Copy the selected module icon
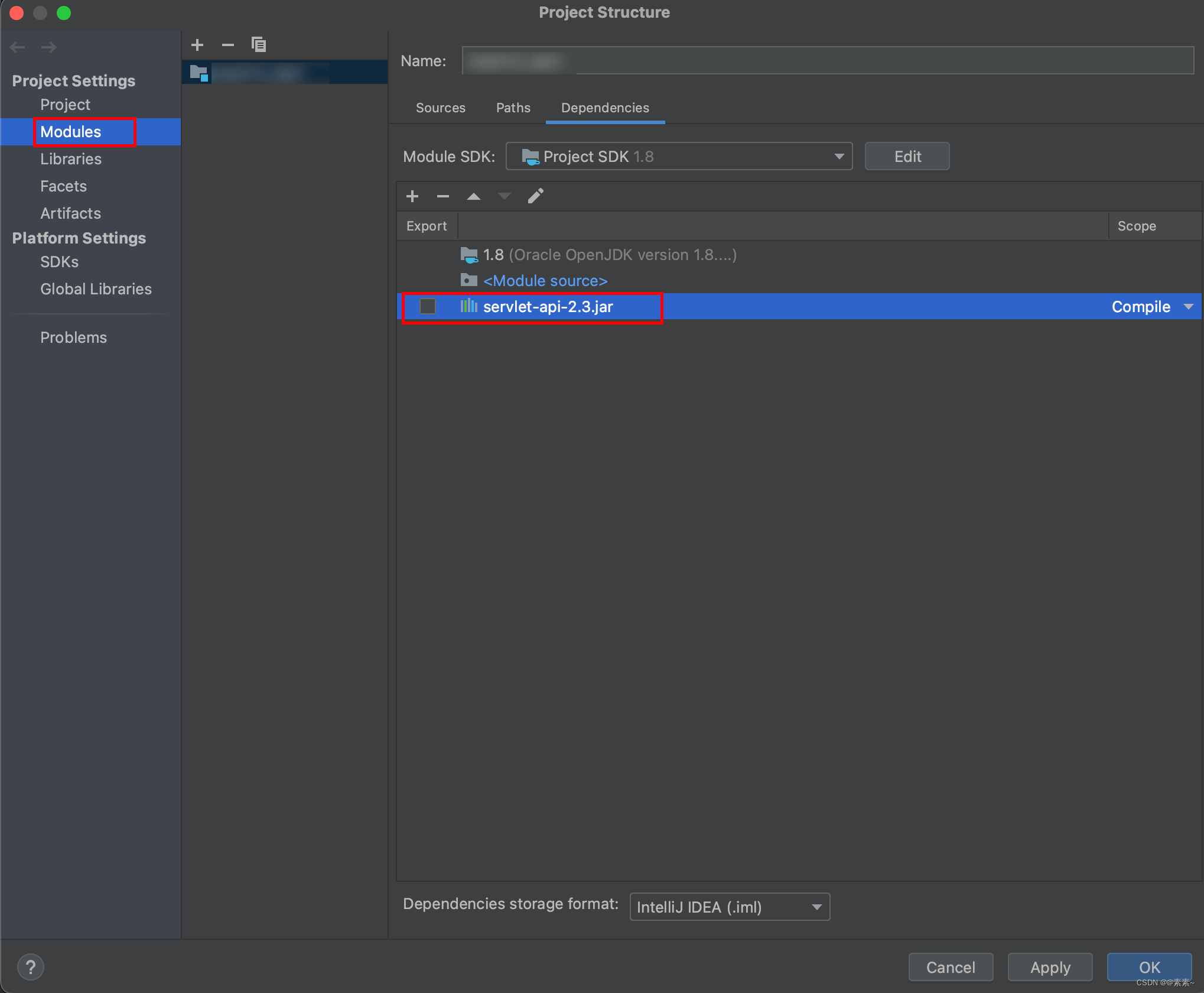The image size is (1204, 993). [259, 45]
